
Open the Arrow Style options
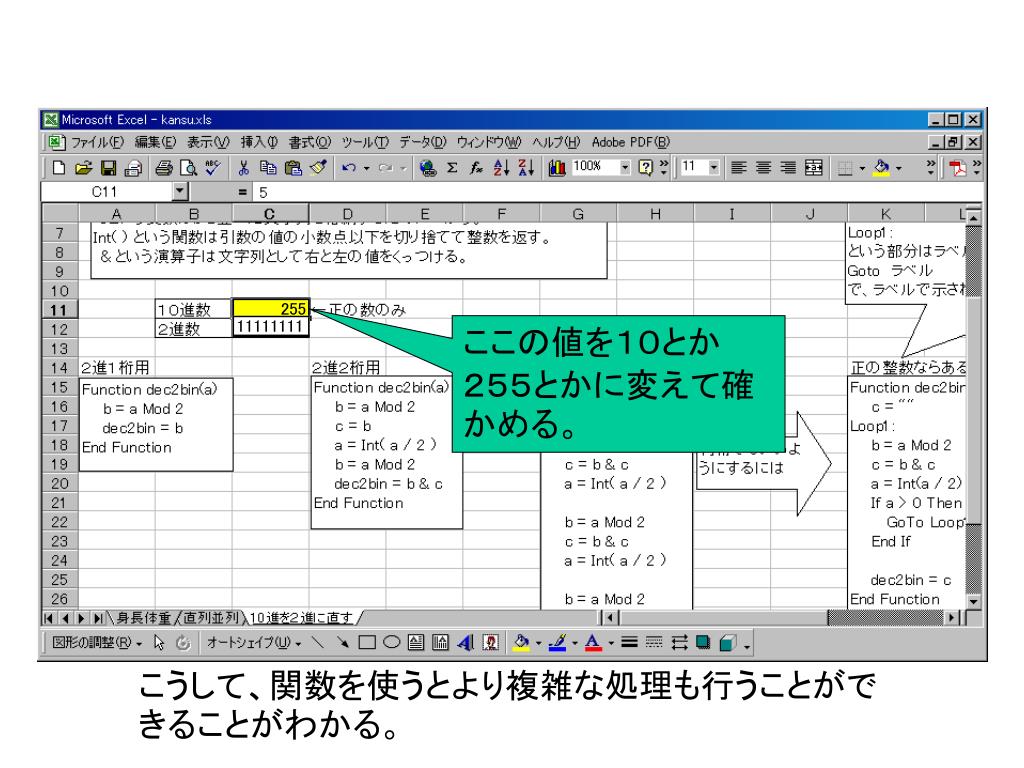pos(679,643)
